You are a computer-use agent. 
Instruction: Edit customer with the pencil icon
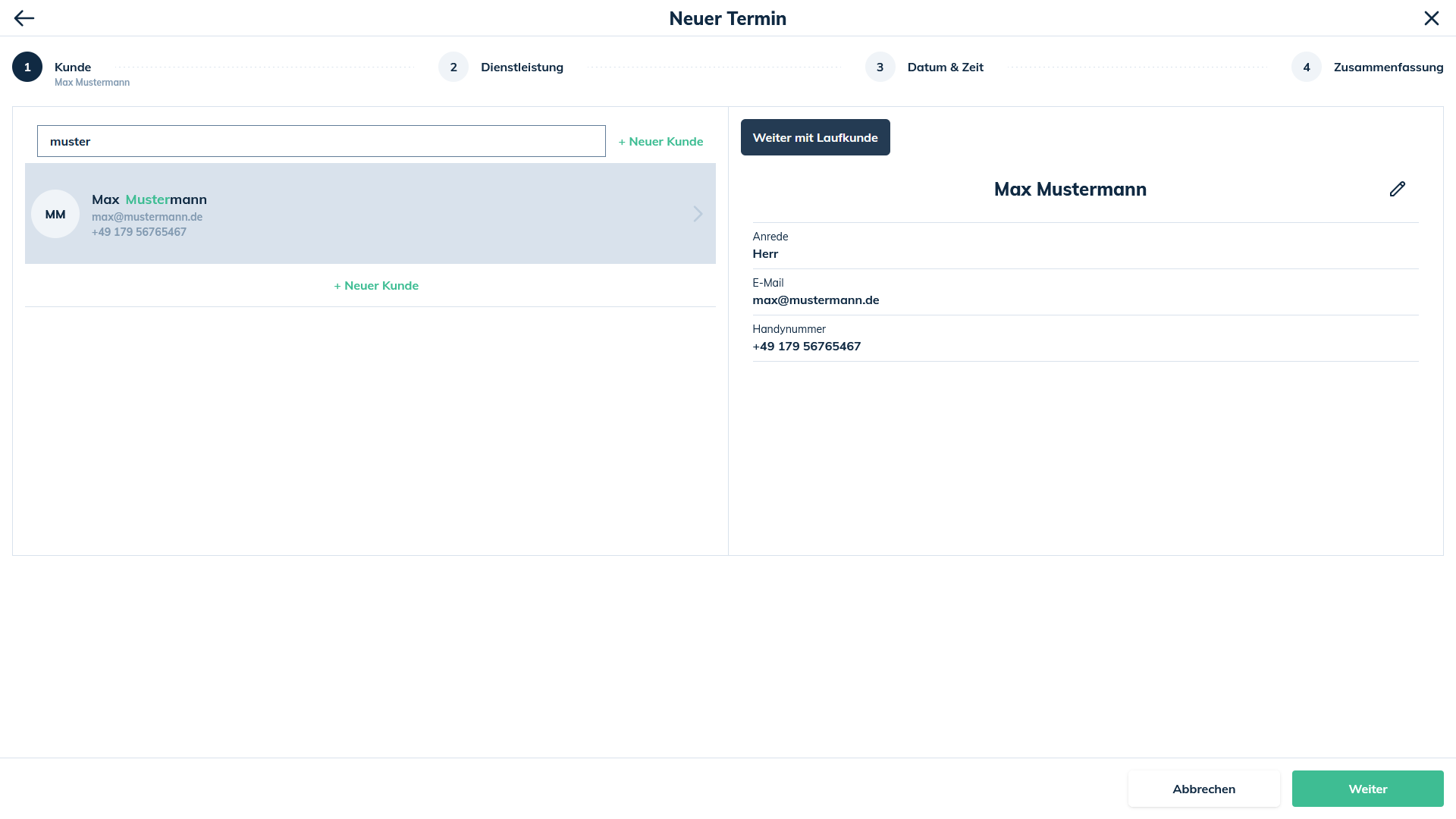coord(1397,189)
